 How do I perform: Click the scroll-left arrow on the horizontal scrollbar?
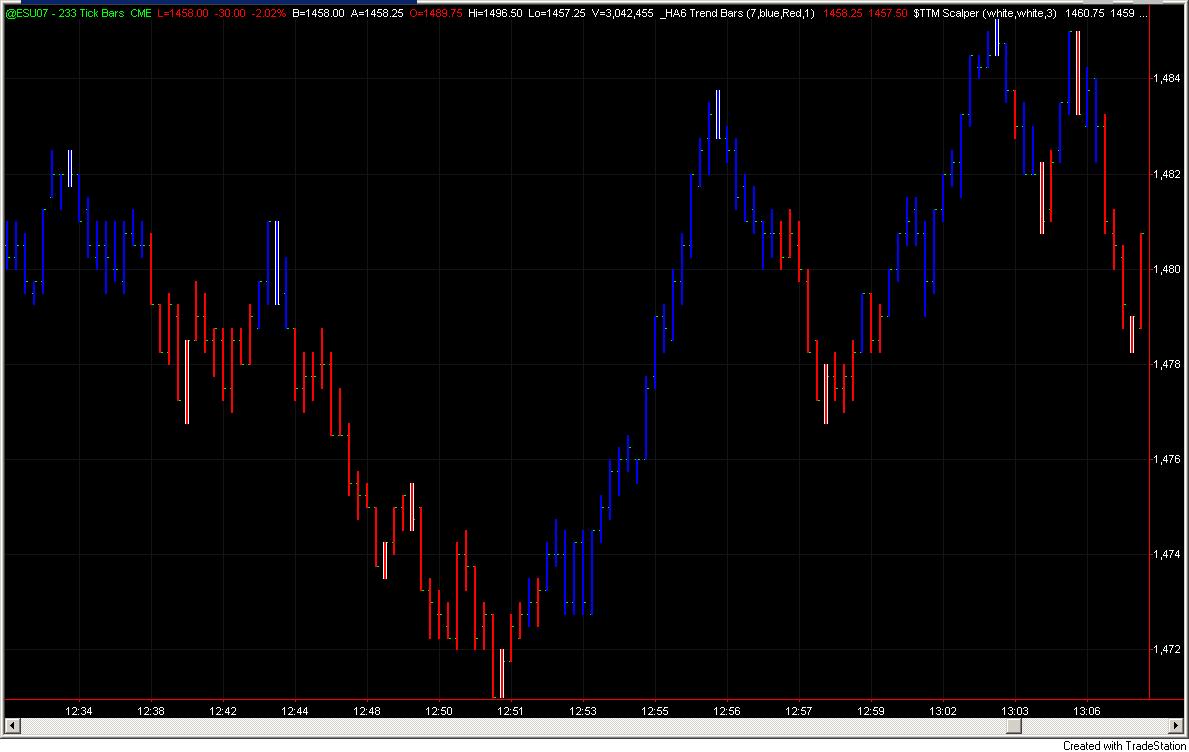(11, 727)
